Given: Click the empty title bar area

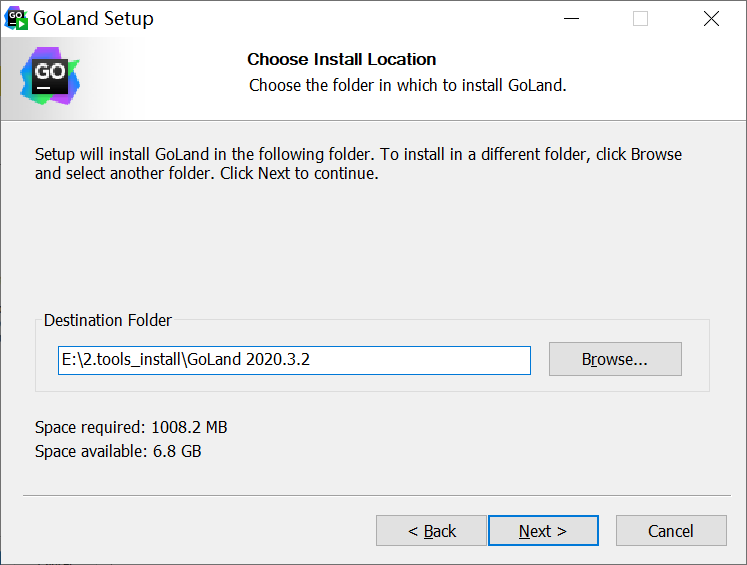Looking at the screenshot, I should pos(350,18).
